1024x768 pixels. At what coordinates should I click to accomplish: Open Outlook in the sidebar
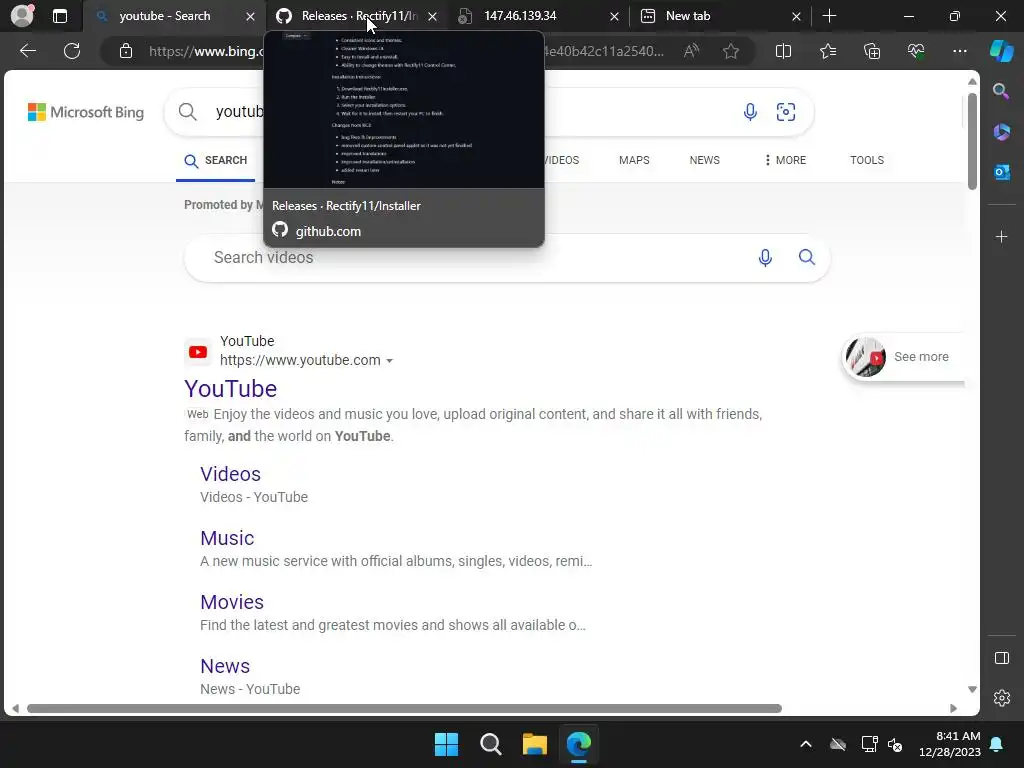(x=1001, y=172)
